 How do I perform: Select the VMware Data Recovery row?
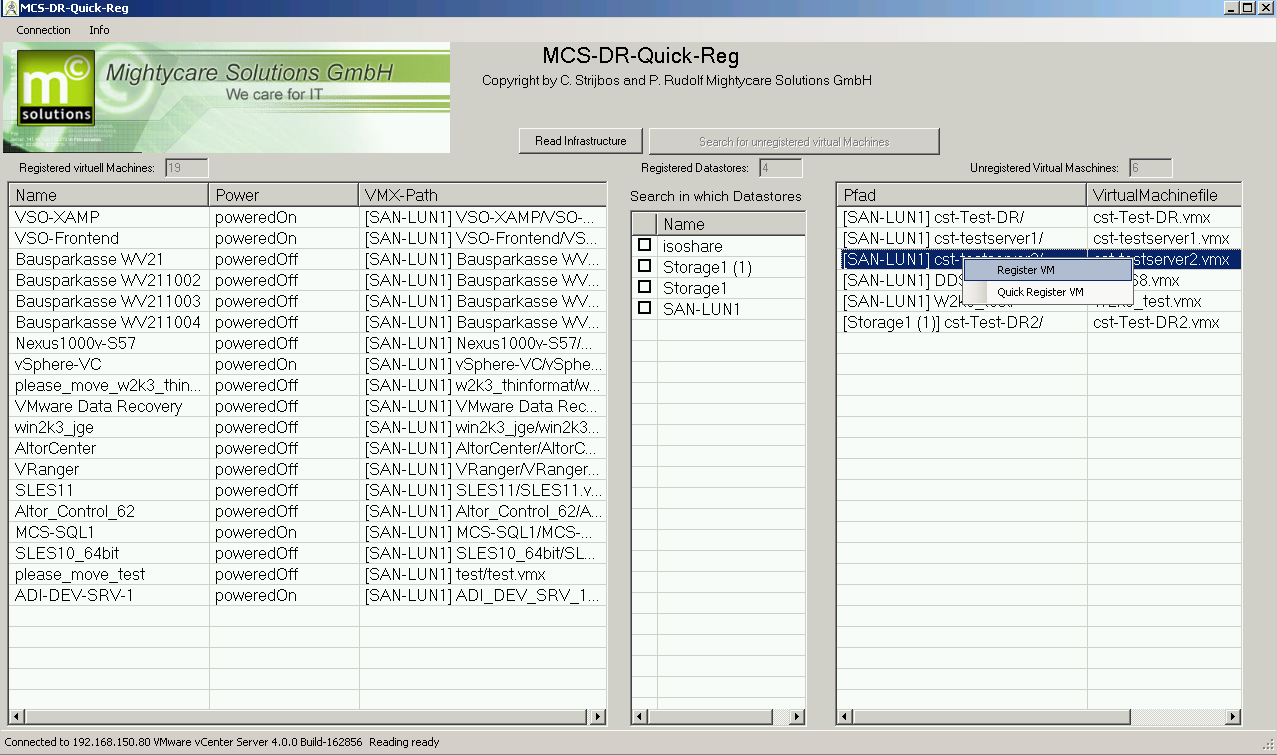coord(308,406)
